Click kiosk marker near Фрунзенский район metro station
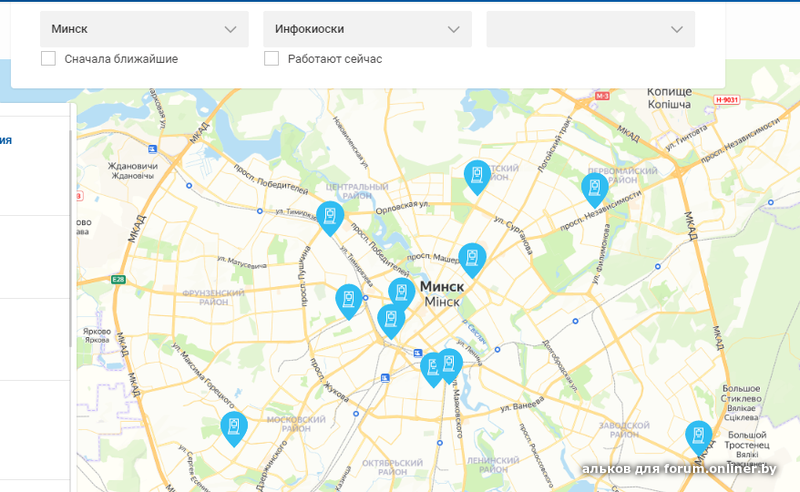The width and height of the screenshot is (800, 492). click(349, 302)
